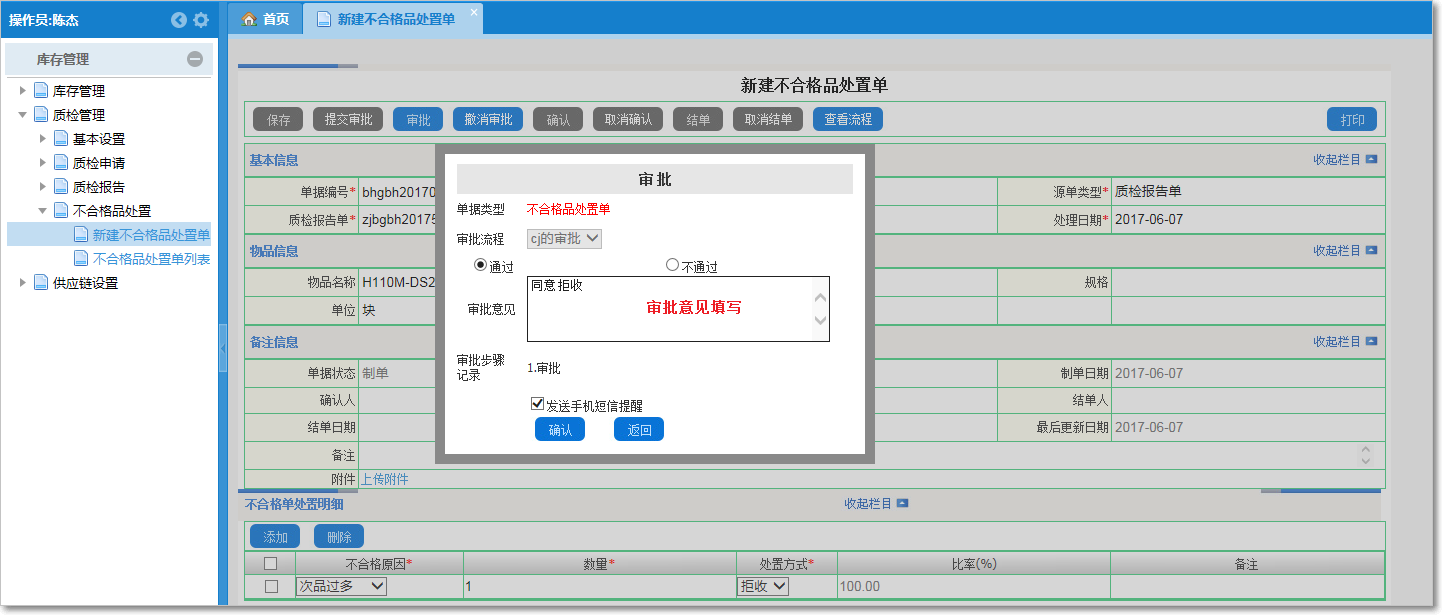Click collapse icon beside 不合格单处置明细 收起栏目

coord(902,504)
